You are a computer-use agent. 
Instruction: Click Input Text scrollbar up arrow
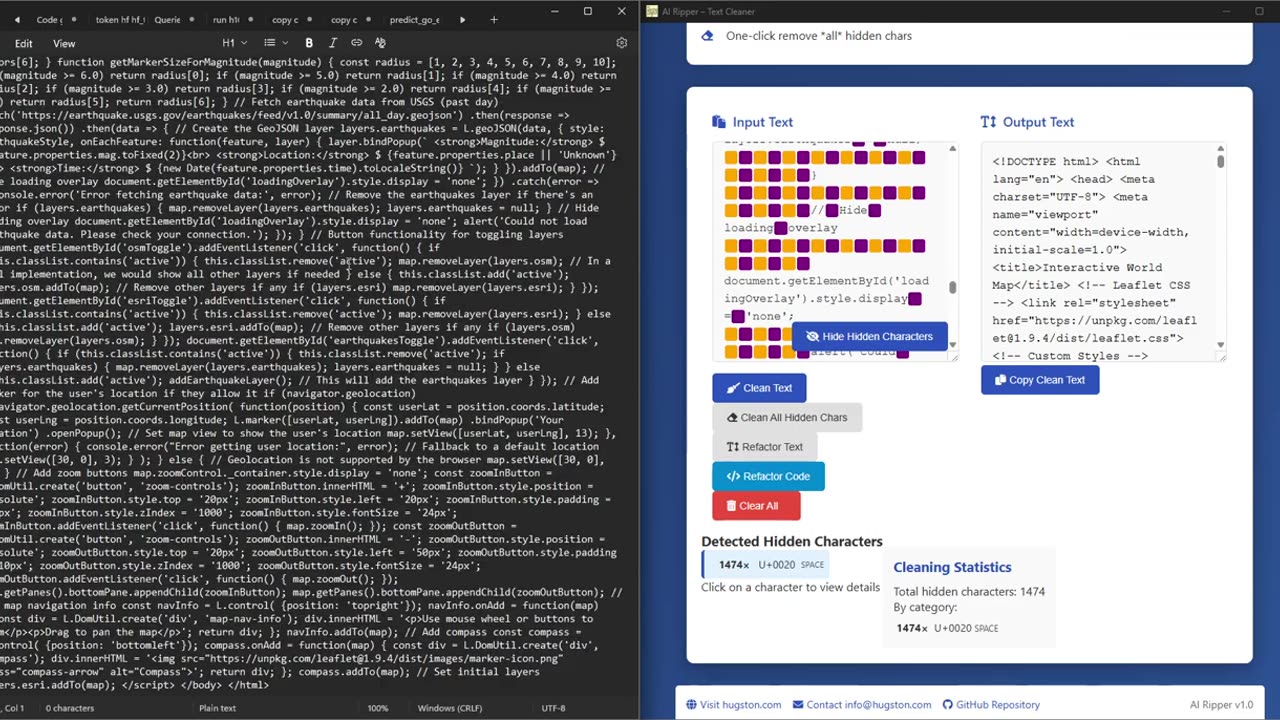coord(952,148)
